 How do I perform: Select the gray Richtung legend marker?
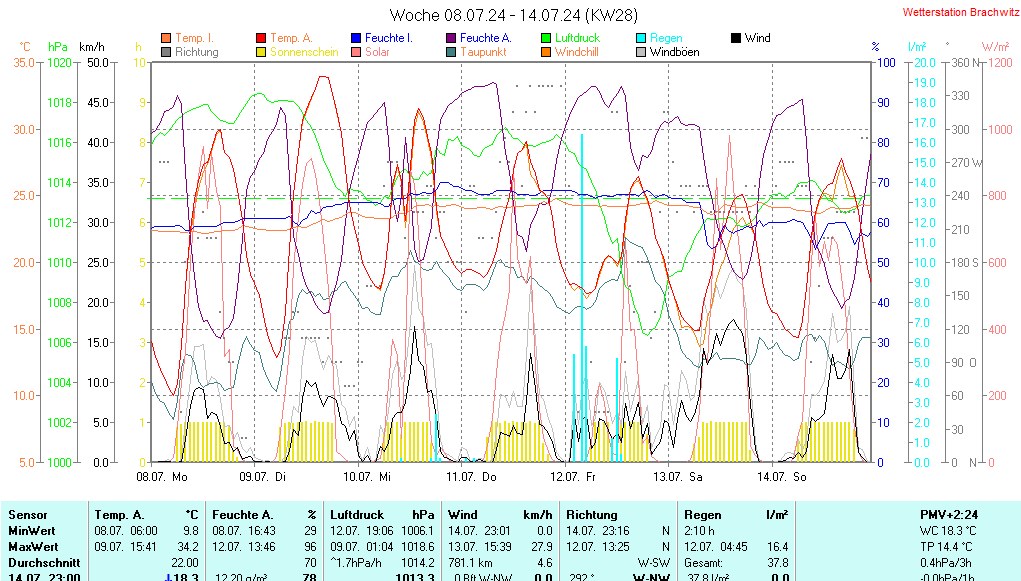coord(167,52)
